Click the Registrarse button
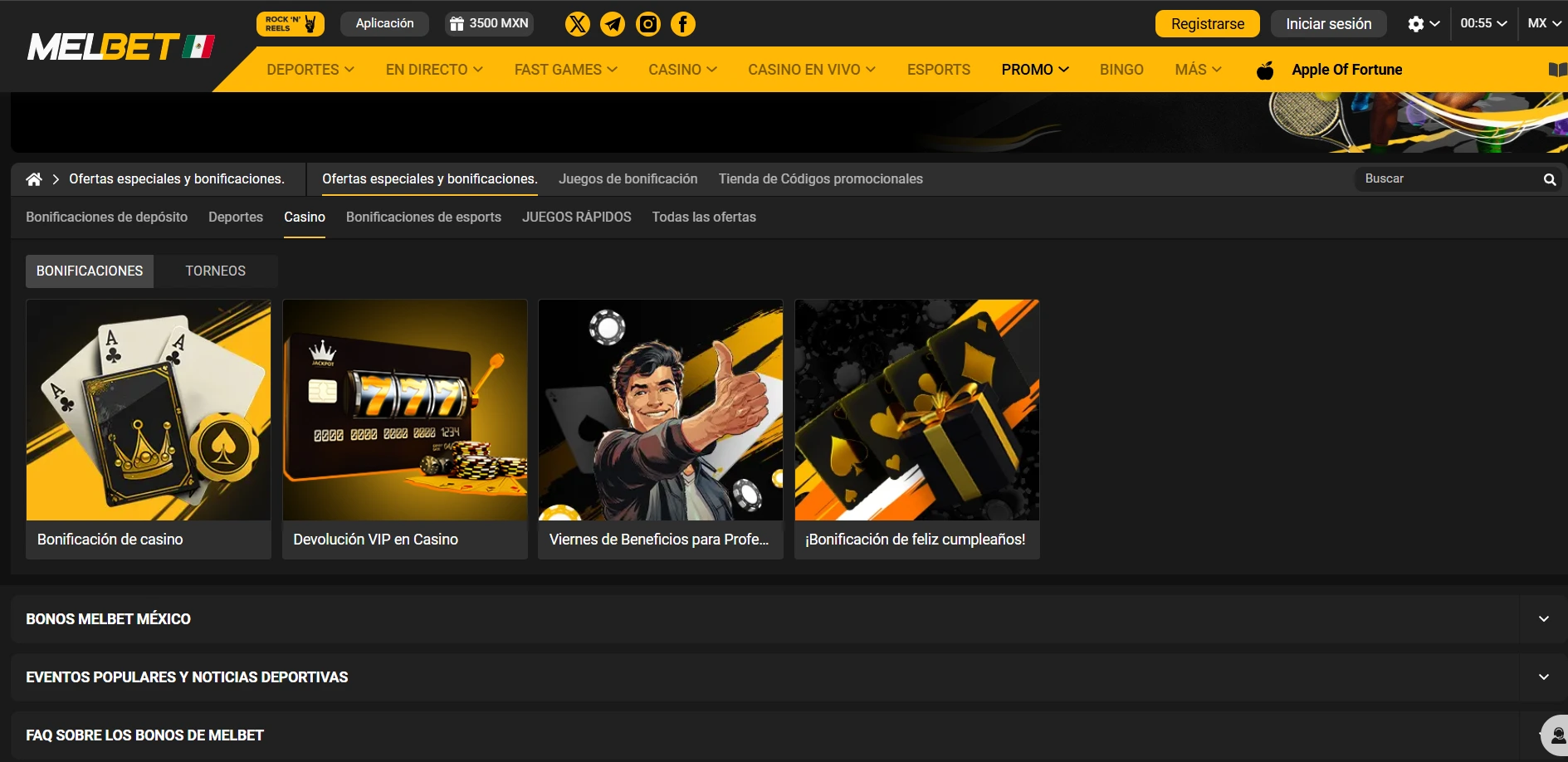 click(1208, 24)
